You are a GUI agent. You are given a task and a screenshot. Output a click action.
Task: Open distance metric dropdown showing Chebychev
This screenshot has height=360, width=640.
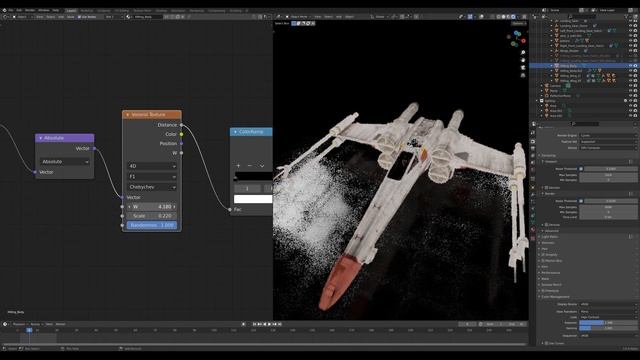point(152,187)
